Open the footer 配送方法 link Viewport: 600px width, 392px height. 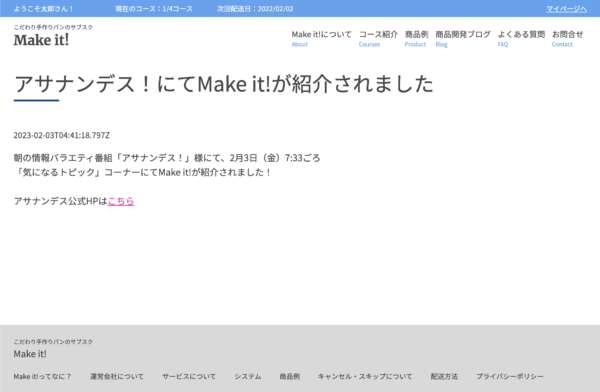coord(444,376)
